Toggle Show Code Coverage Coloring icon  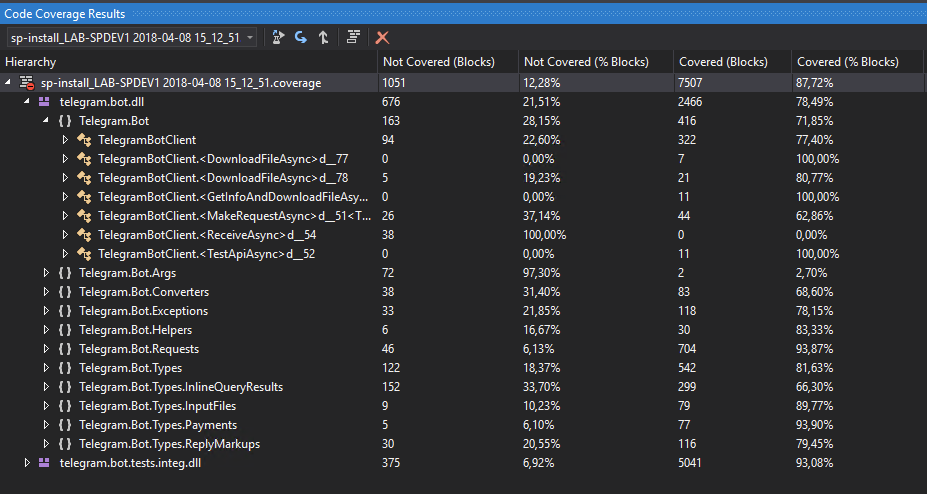pos(353,37)
